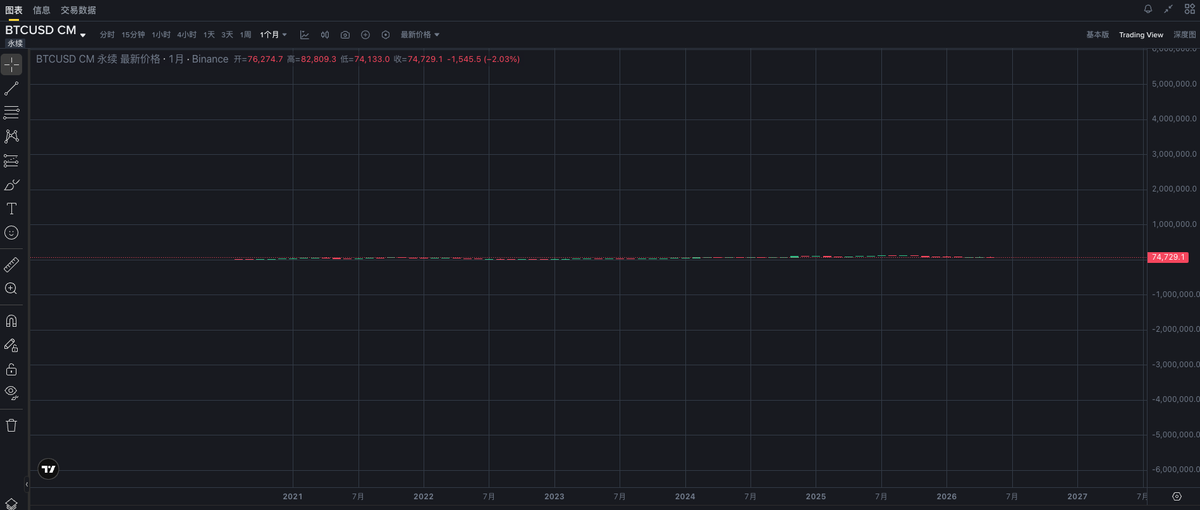Screen dimensions: 1200x510
Task: Open the indicators chart icon
Action: pyautogui.click(x=304, y=34)
